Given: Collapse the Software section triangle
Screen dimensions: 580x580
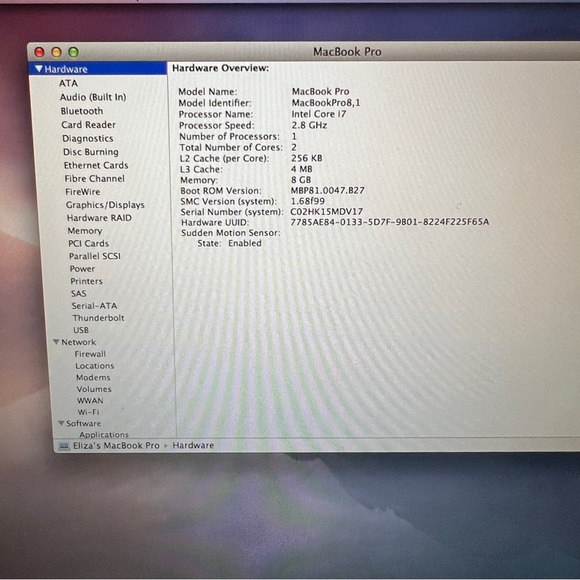Looking at the screenshot, I should coord(61,423).
